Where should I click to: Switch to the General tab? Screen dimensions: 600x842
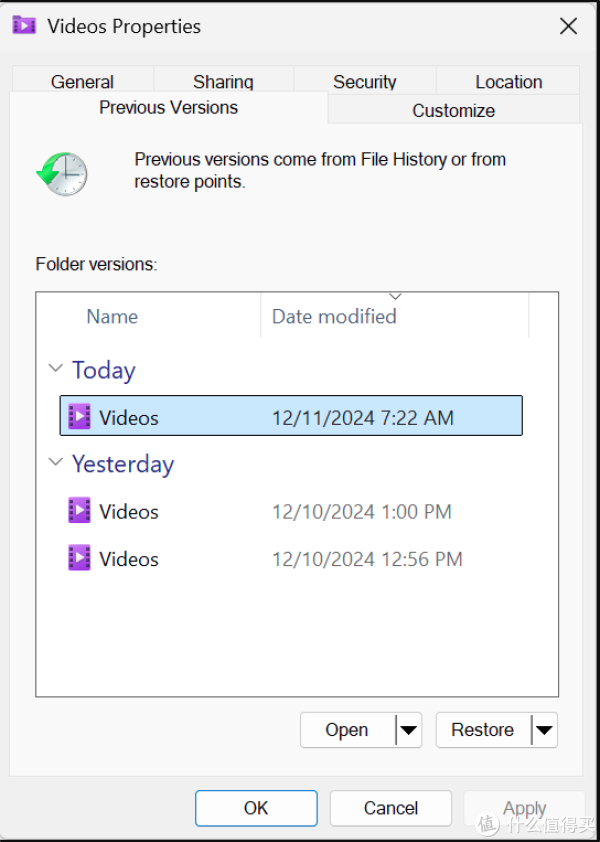81,81
